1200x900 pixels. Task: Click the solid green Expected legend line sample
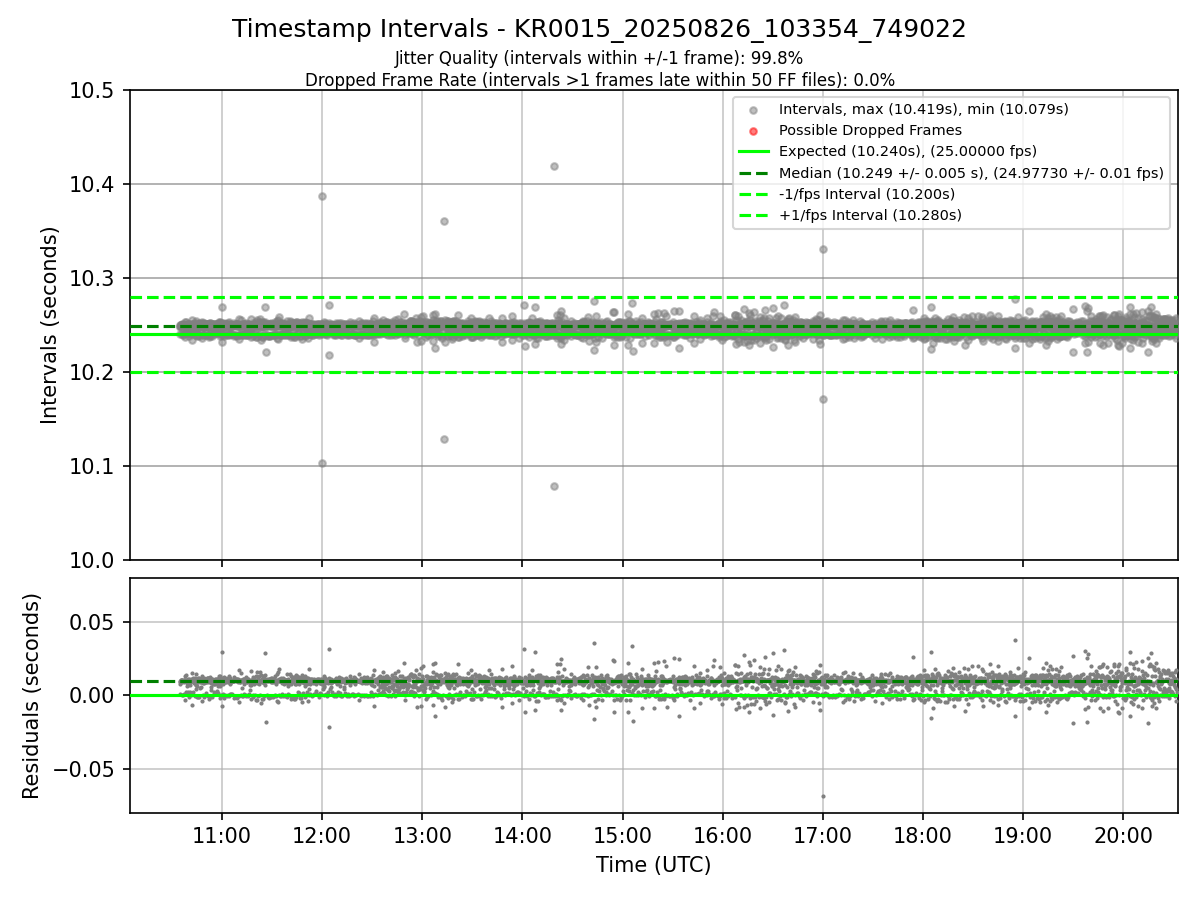pyautogui.click(x=754, y=151)
